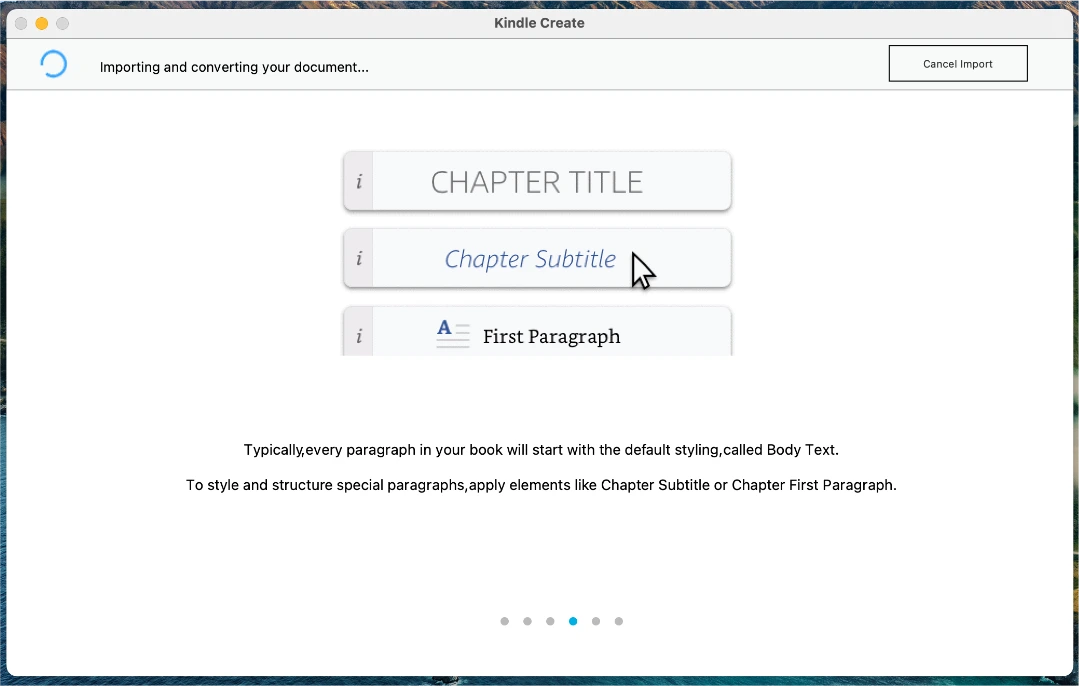Click the info icon beside First Paragraph
Screen dimensions: 1079x686
[x=359, y=336]
